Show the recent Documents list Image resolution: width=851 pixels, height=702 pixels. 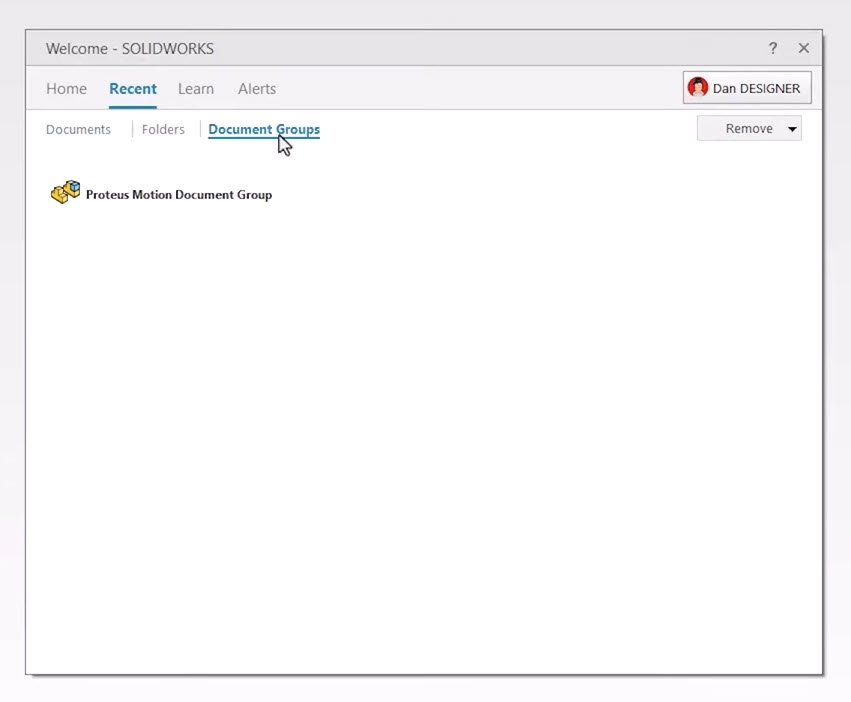pos(78,130)
